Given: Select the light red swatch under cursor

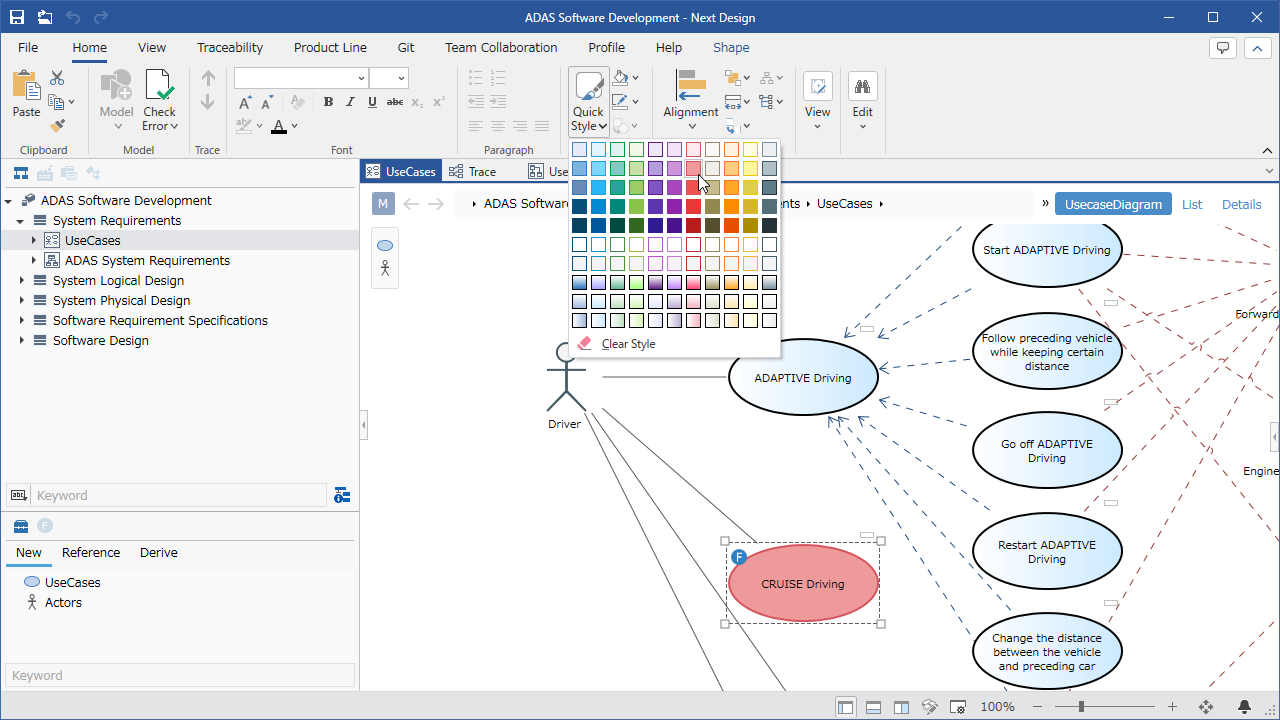Looking at the screenshot, I should coord(693,168).
